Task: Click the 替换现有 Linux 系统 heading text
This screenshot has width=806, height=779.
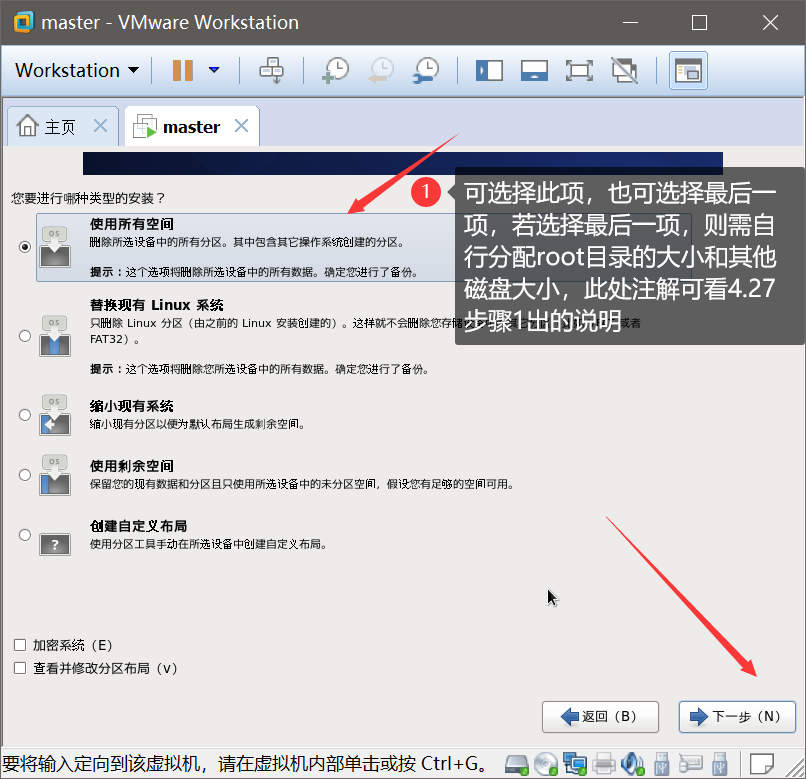Action: (x=157, y=305)
